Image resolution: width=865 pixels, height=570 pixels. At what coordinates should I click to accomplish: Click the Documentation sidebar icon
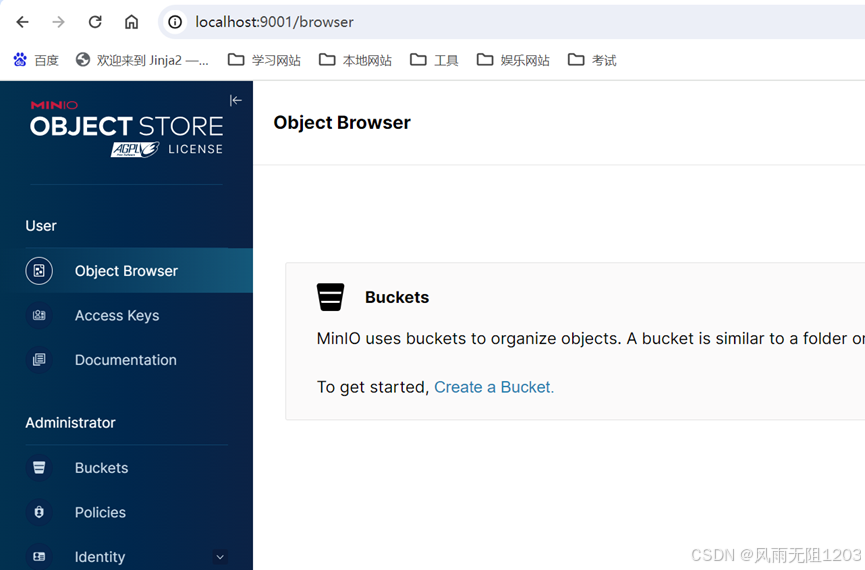point(39,360)
